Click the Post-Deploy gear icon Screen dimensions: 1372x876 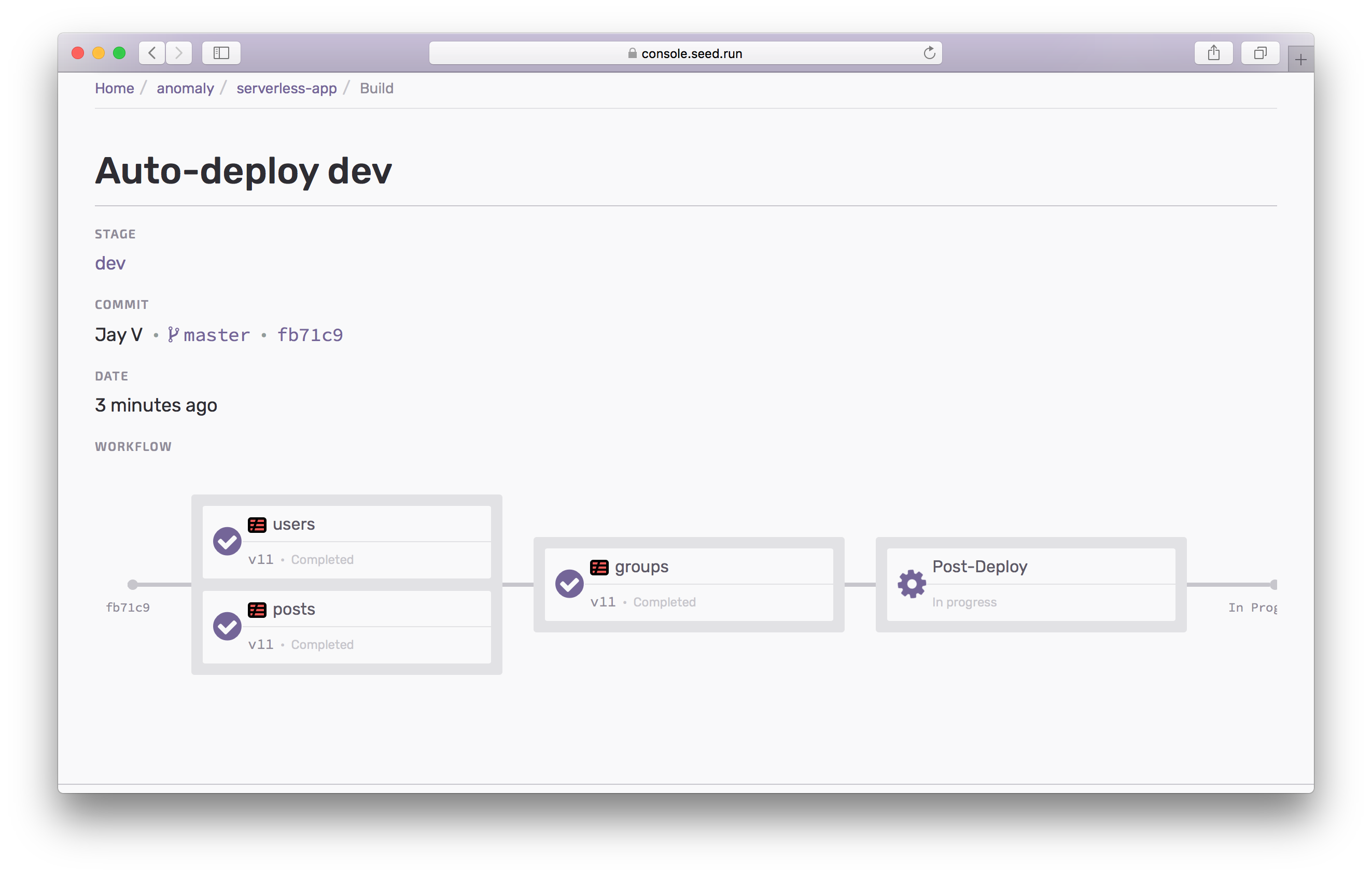tap(911, 584)
